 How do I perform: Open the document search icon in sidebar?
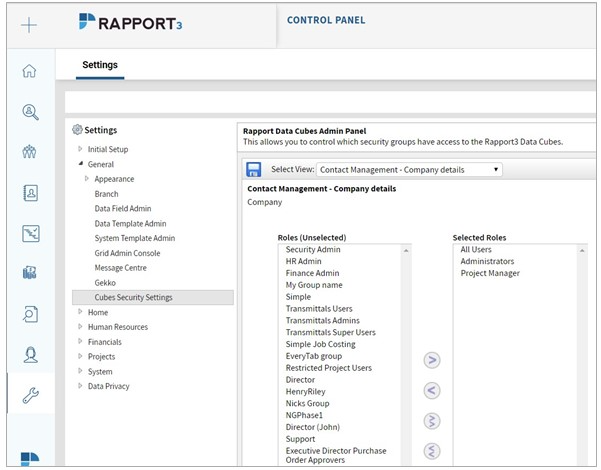pos(30,314)
